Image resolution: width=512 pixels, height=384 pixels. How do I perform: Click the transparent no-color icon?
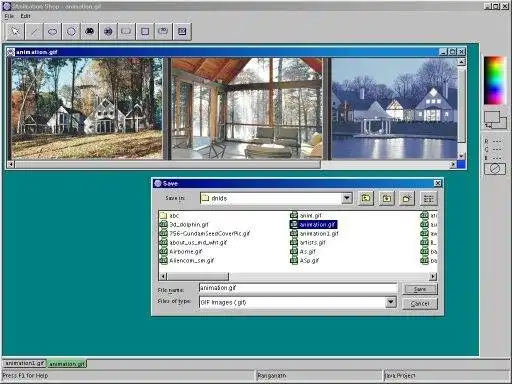(x=495, y=169)
